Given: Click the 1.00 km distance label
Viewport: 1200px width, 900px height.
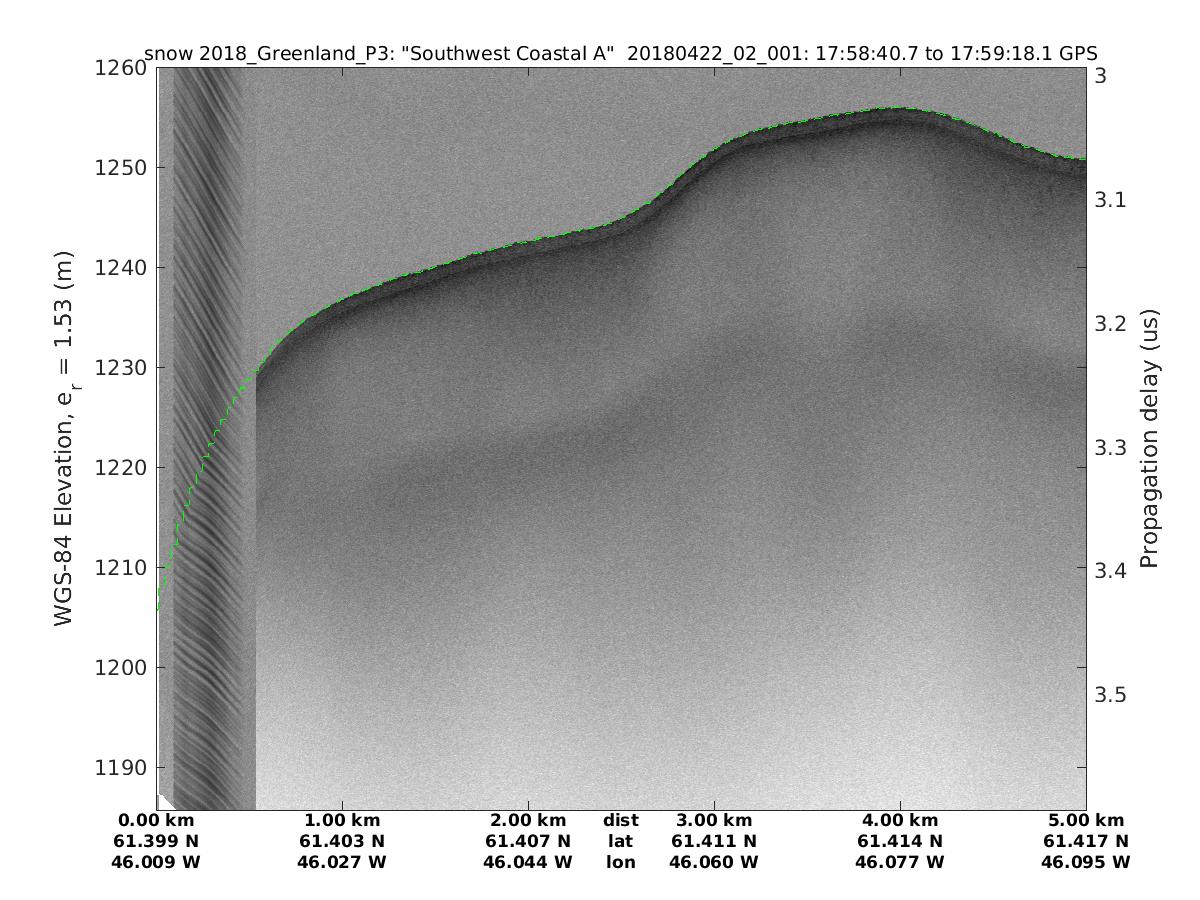Looking at the screenshot, I should point(343,821).
